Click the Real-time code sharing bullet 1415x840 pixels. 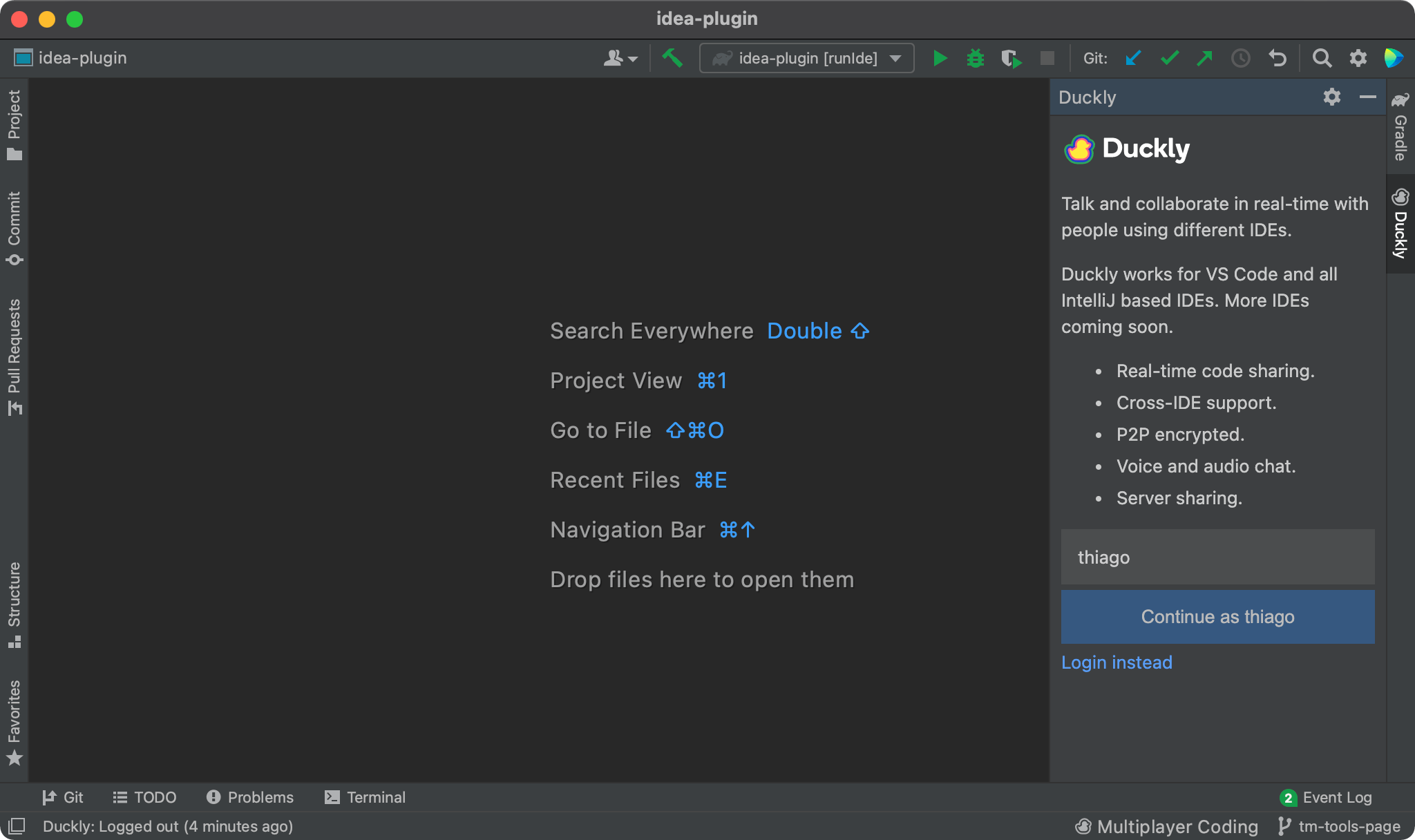coord(1215,371)
